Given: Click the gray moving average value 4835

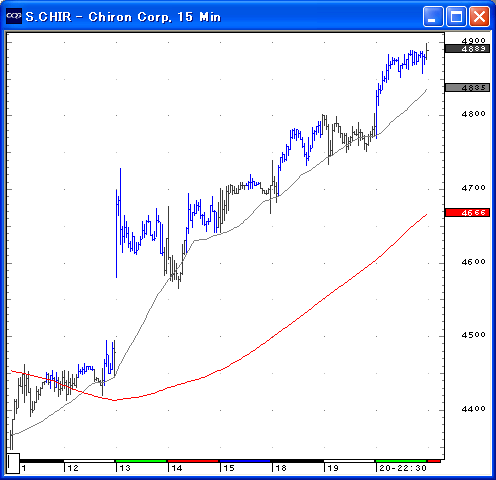Looking at the screenshot, I should coord(467,88).
